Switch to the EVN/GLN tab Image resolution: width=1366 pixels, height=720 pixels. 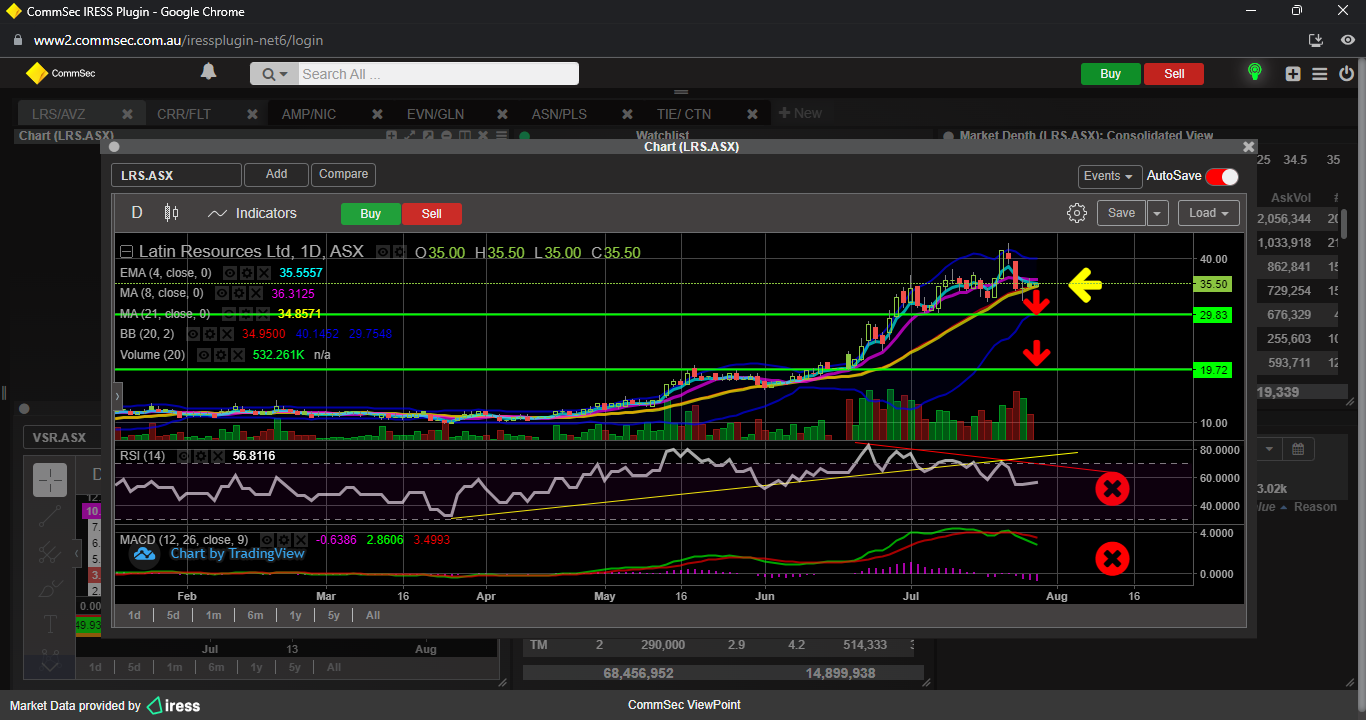[435, 114]
